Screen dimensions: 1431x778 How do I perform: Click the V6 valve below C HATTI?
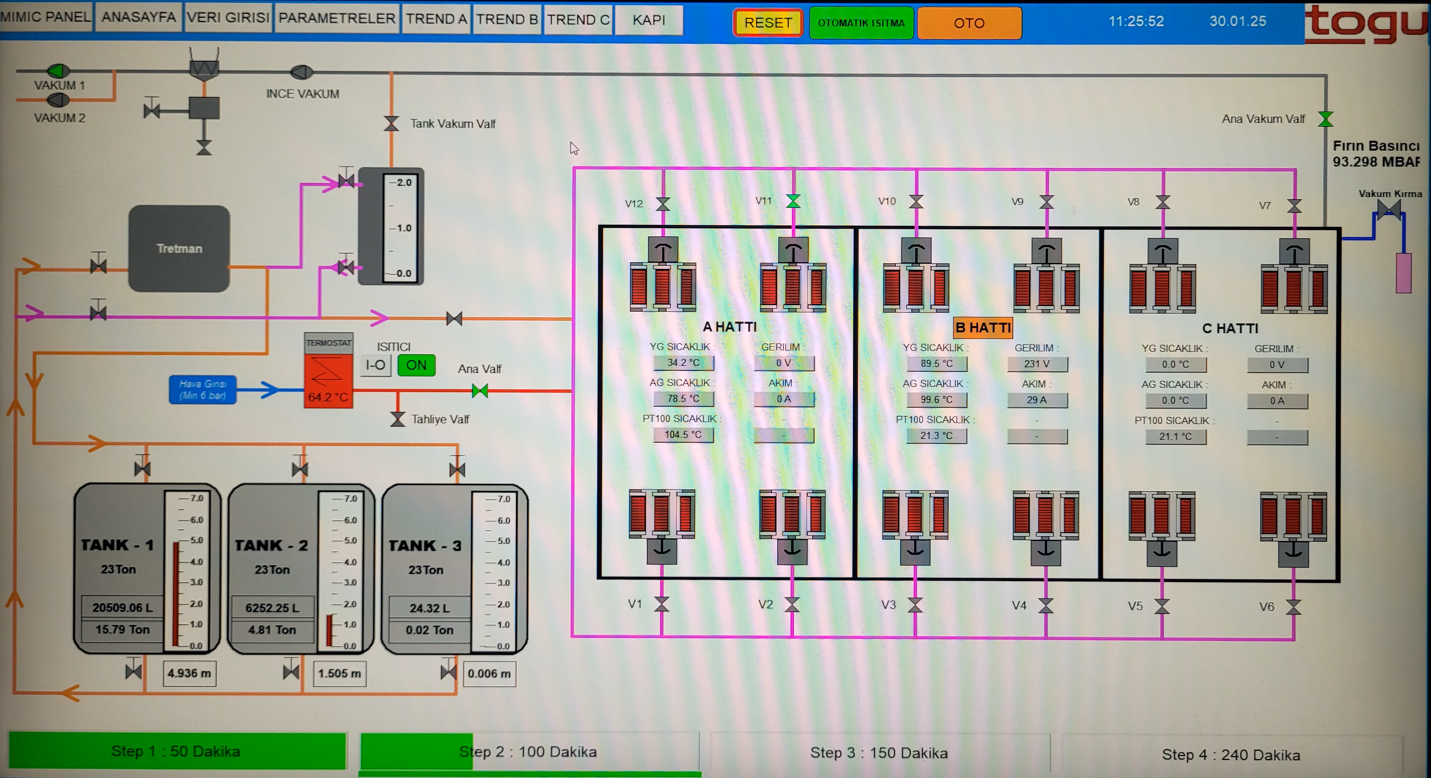(x=1293, y=607)
